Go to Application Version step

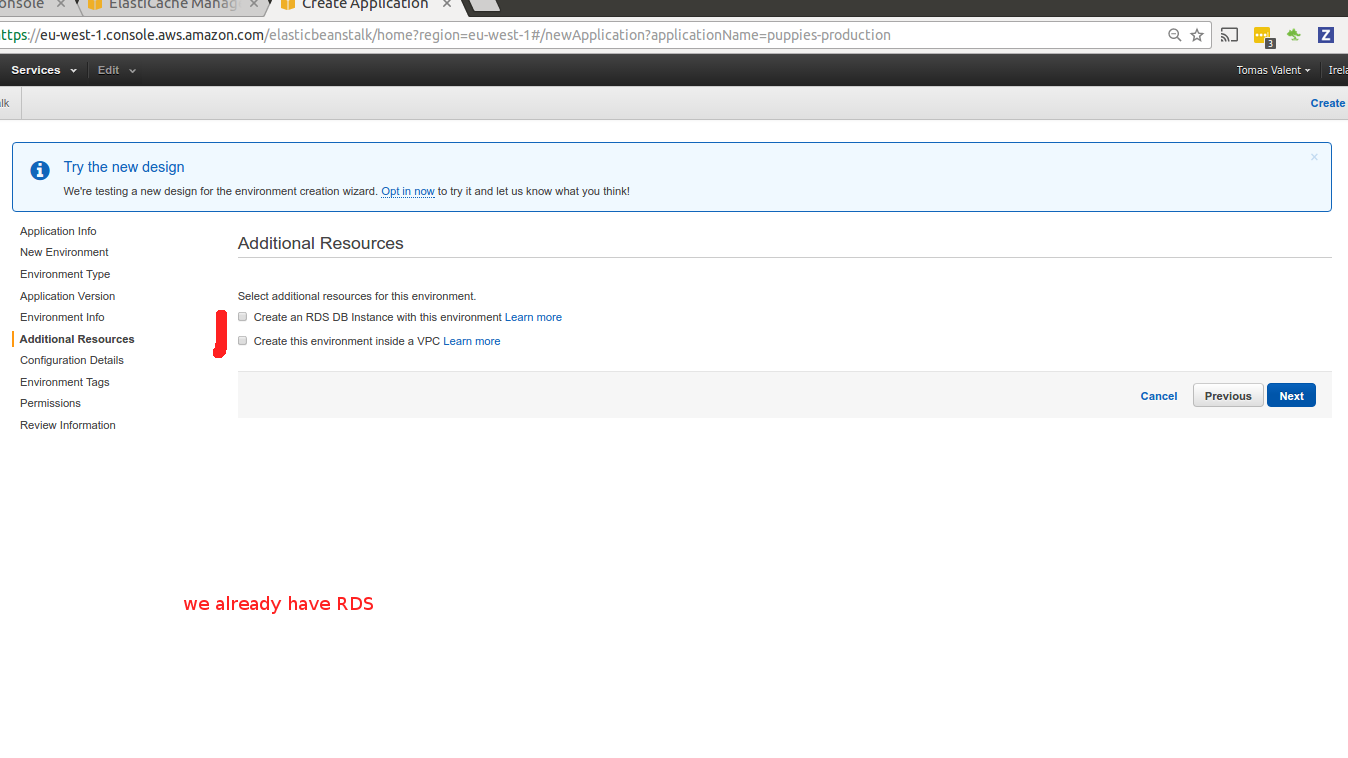67,296
